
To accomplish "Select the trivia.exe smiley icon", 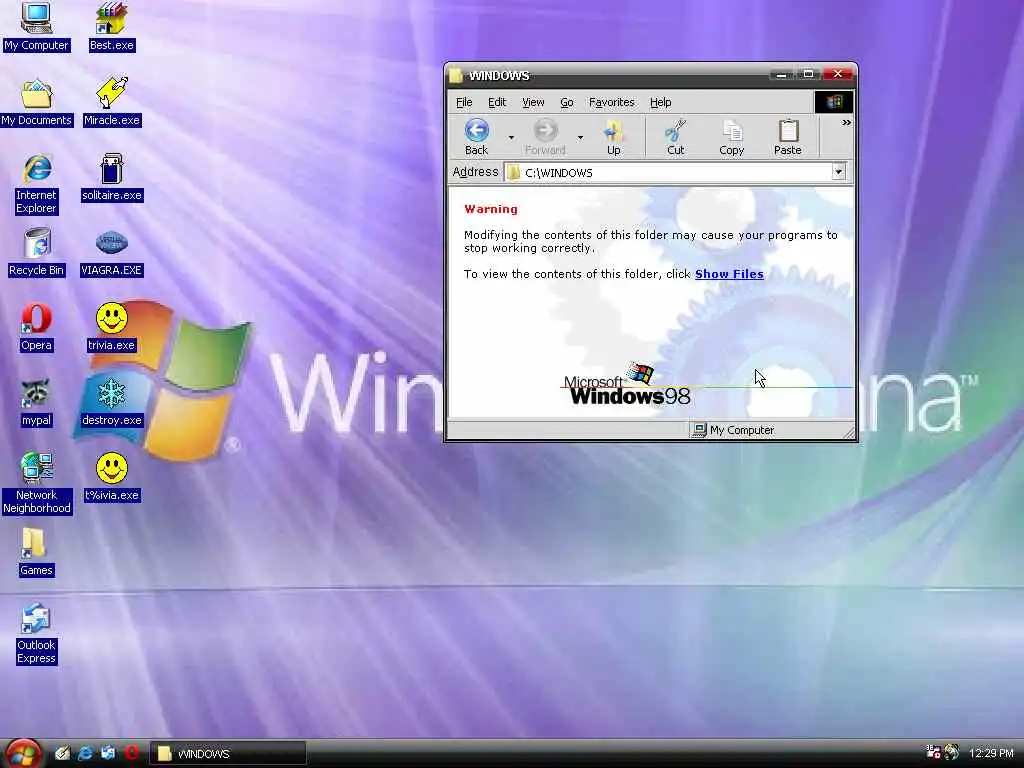I will pos(112,327).
